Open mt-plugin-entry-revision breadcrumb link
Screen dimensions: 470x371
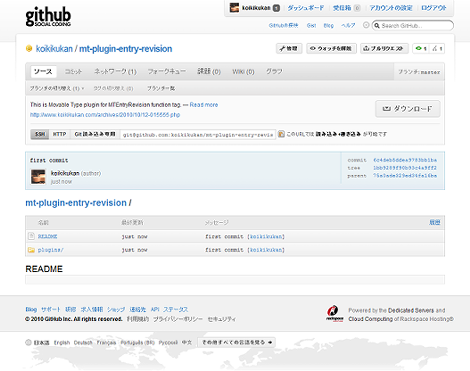point(76,203)
